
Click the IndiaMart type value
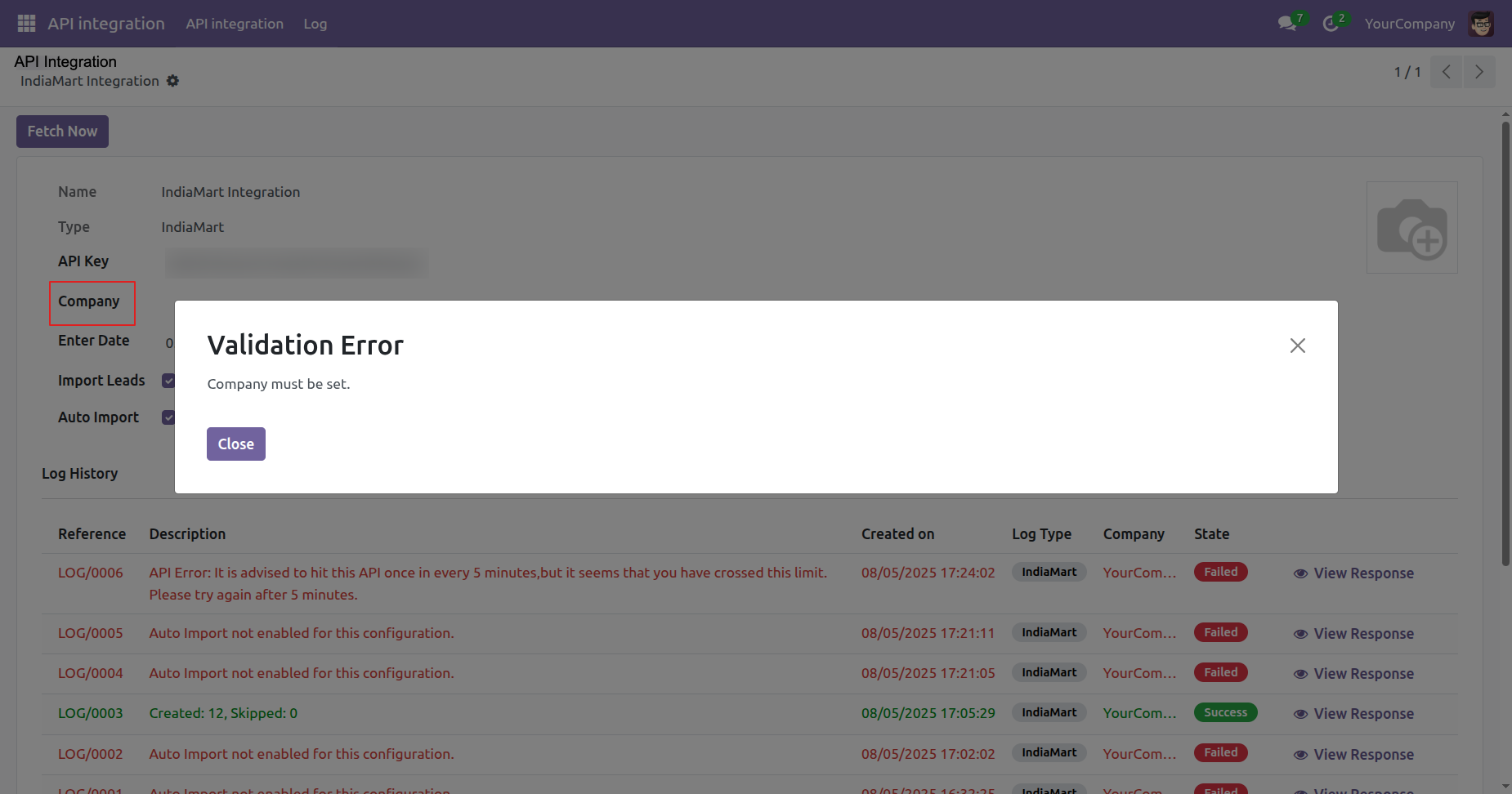click(x=193, y=227)
